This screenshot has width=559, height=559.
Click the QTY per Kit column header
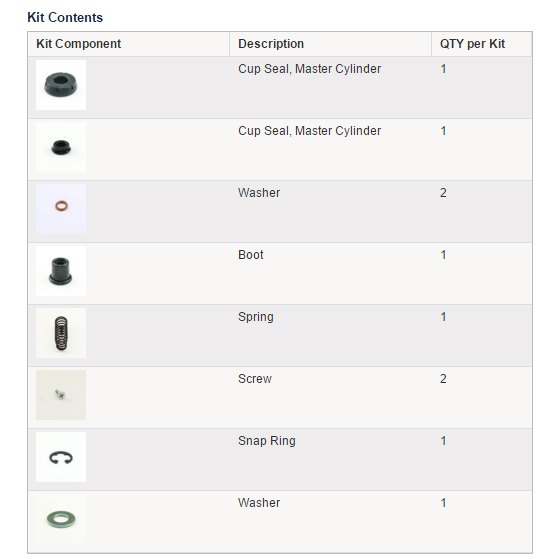point(472,44)
